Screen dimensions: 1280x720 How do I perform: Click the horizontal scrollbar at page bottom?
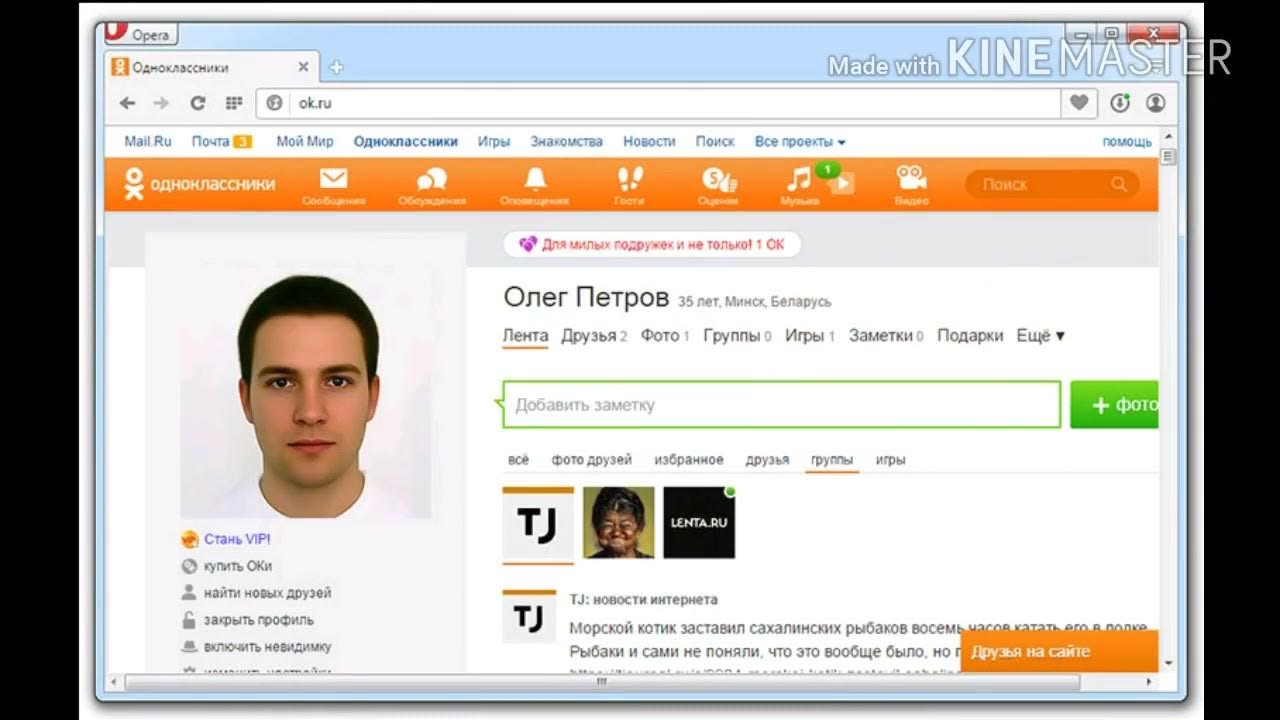coord(601,682)
